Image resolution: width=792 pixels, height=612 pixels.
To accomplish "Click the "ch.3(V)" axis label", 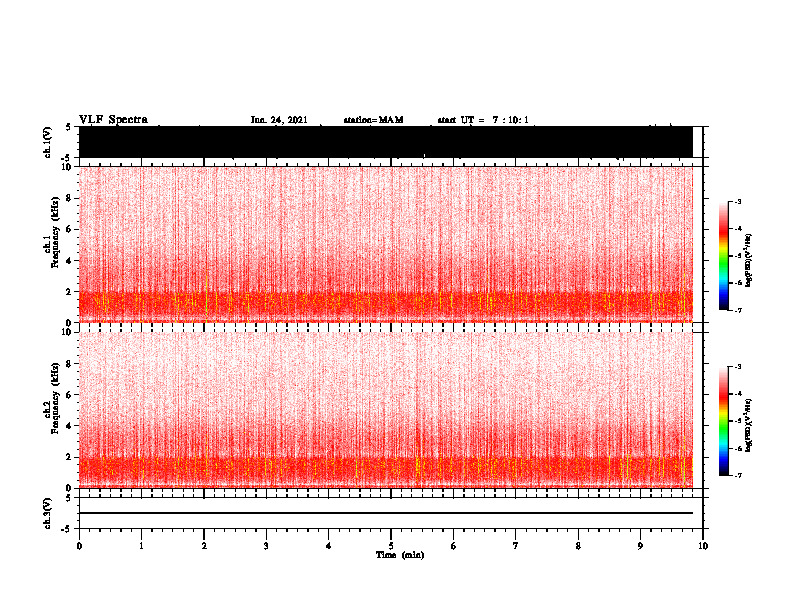I will tap(48, 513).
